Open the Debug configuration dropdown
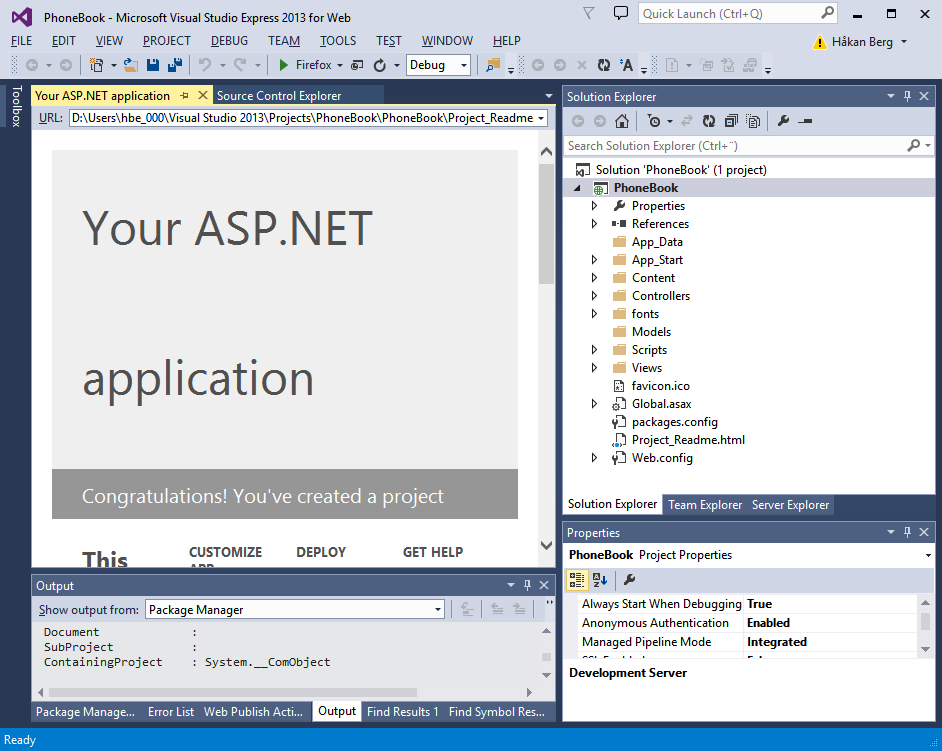942x751 pixels. pos(464,65)
